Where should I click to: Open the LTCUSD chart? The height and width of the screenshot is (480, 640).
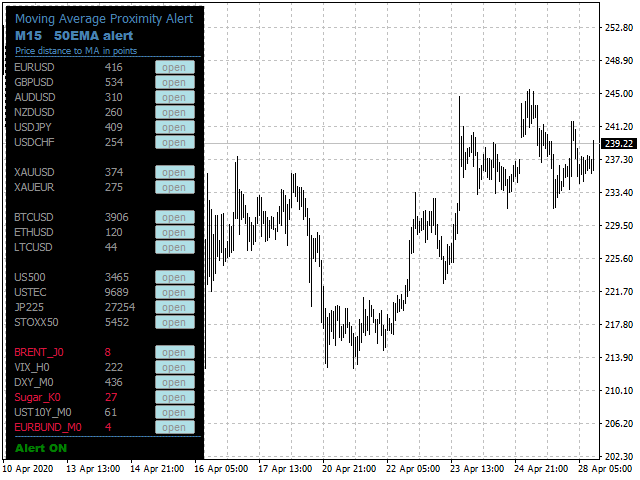[175, 247]
